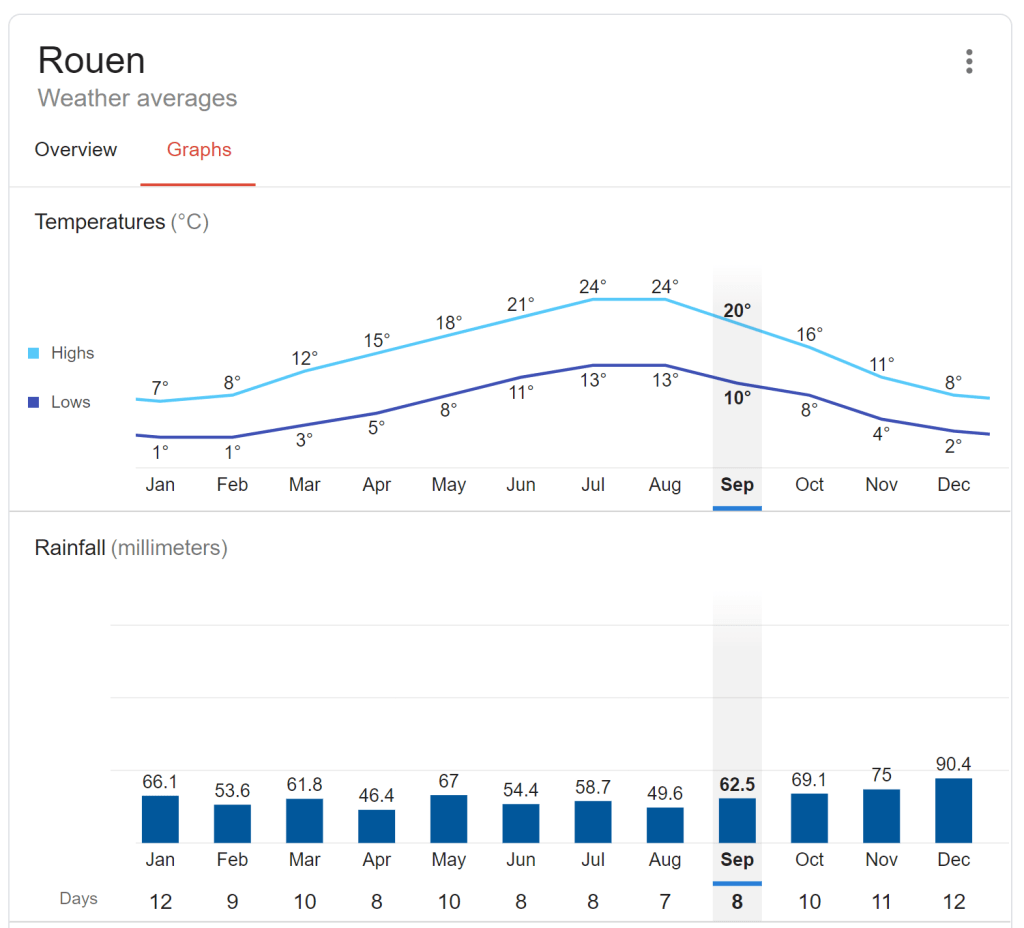Viewport: 1024px width, 928px height.
Task: Switch to the Overview tab
Action: (x=76, y=150)
